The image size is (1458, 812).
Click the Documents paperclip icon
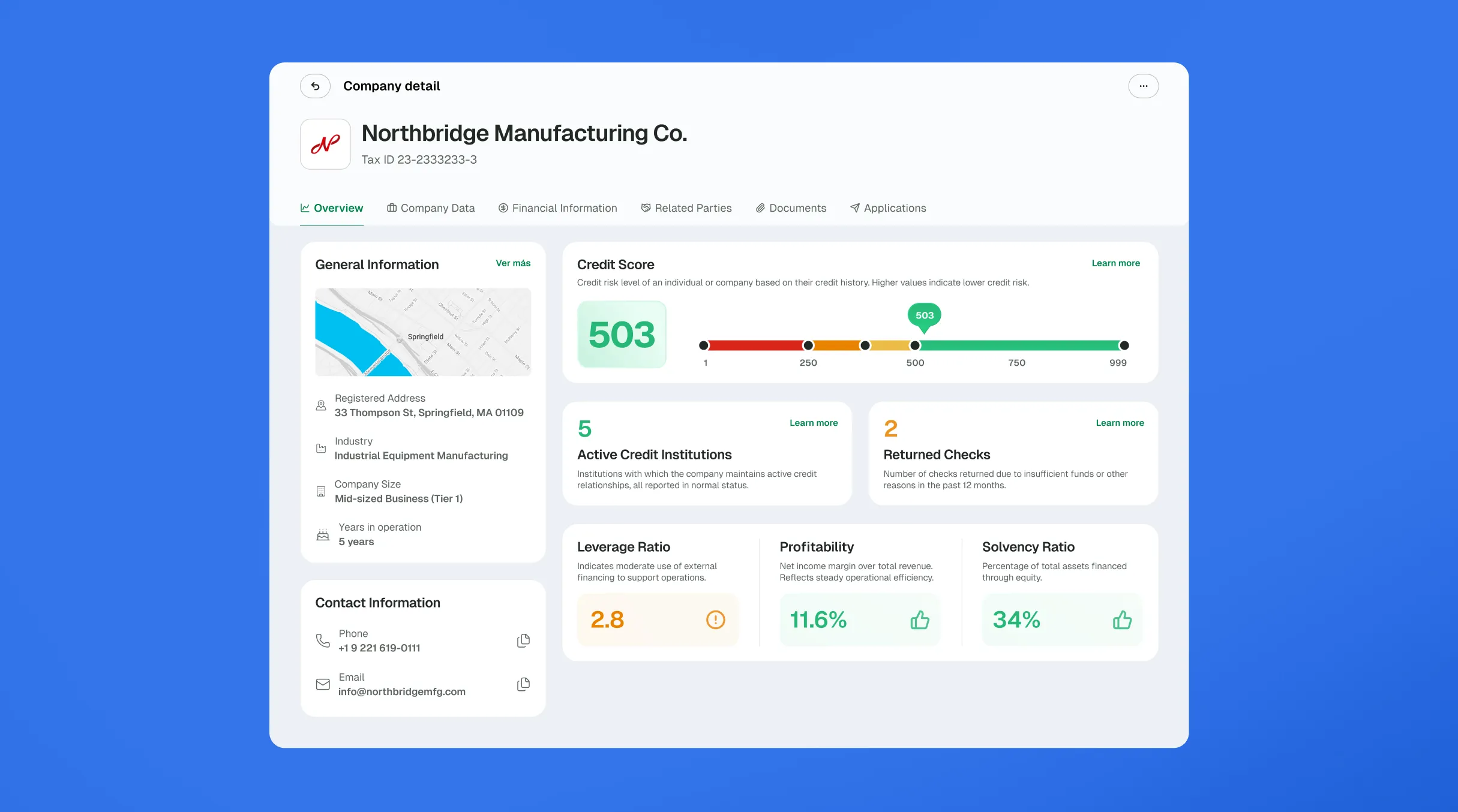coord(760,208)
